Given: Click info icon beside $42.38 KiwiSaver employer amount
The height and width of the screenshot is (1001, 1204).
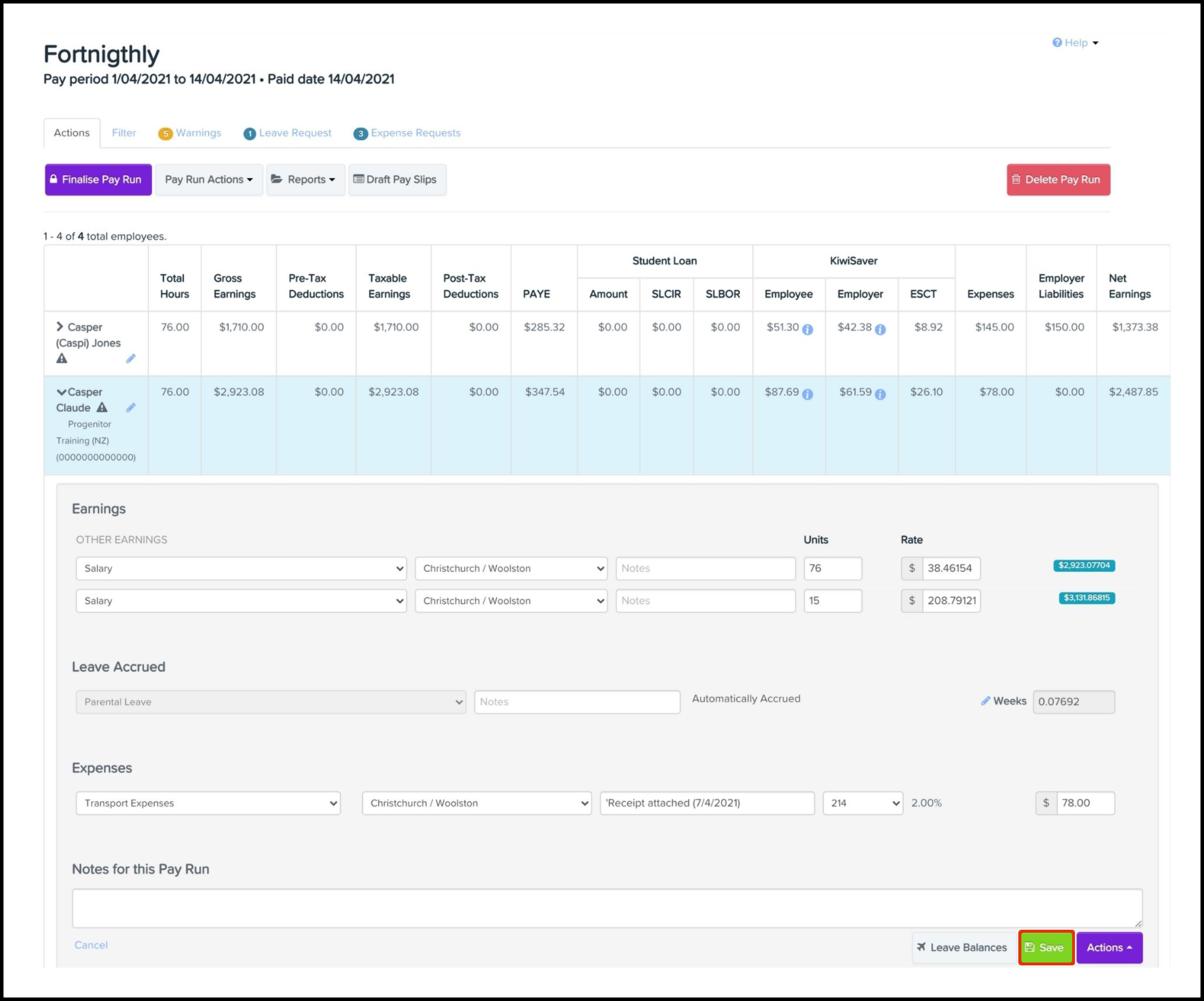Looking at the screenshot, I should tap(881, 329).
